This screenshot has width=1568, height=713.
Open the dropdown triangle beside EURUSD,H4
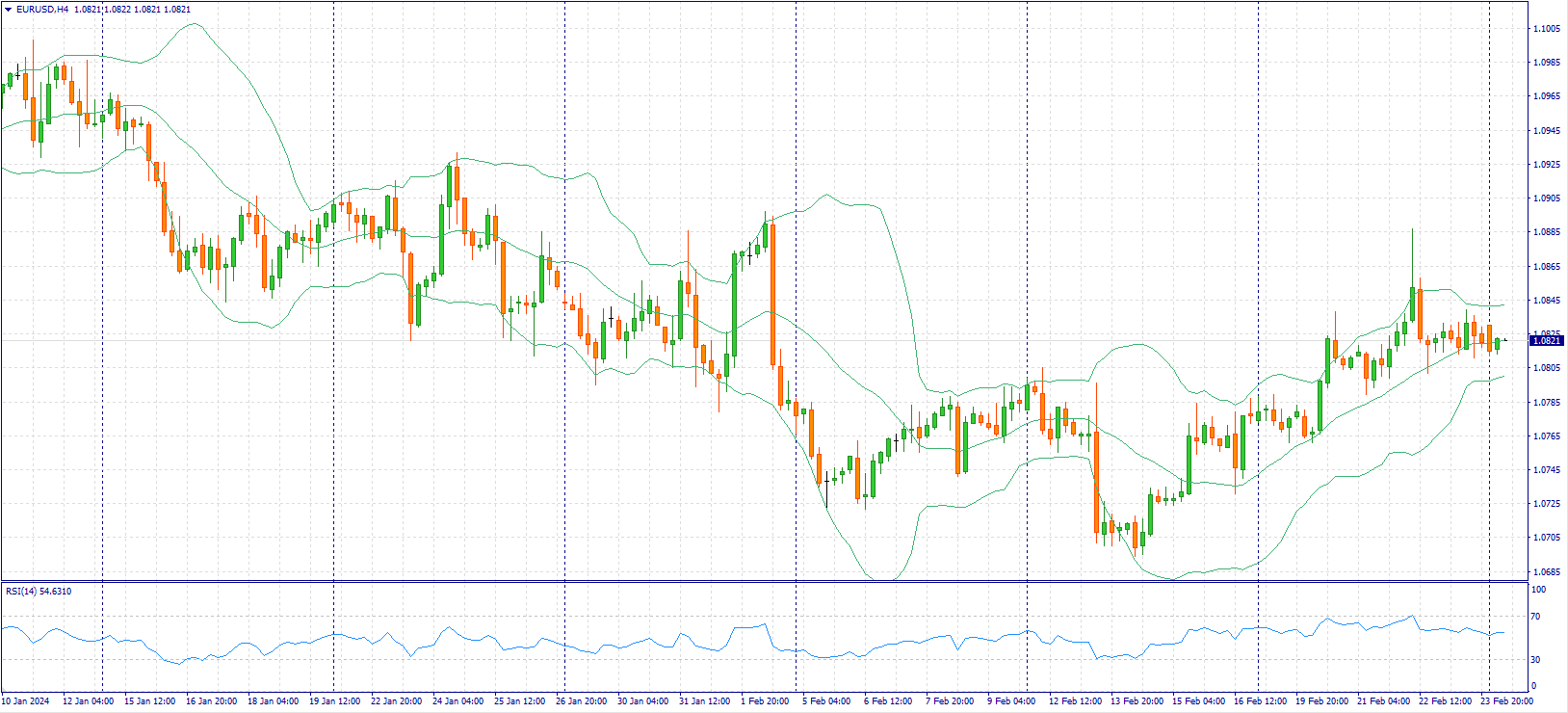coord(8,10)
